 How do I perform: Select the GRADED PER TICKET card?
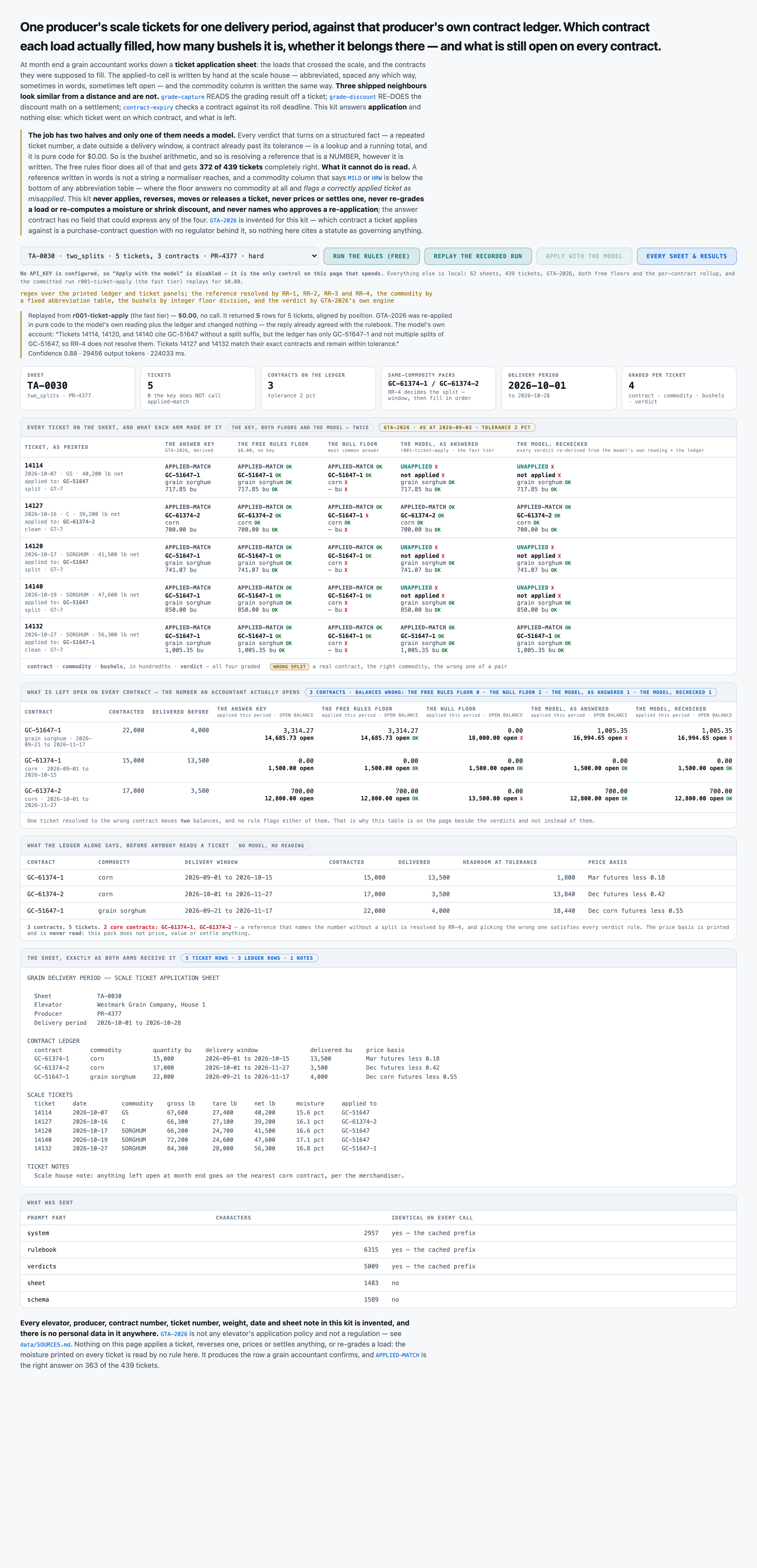pyautogui.click(x=679, y=388)
